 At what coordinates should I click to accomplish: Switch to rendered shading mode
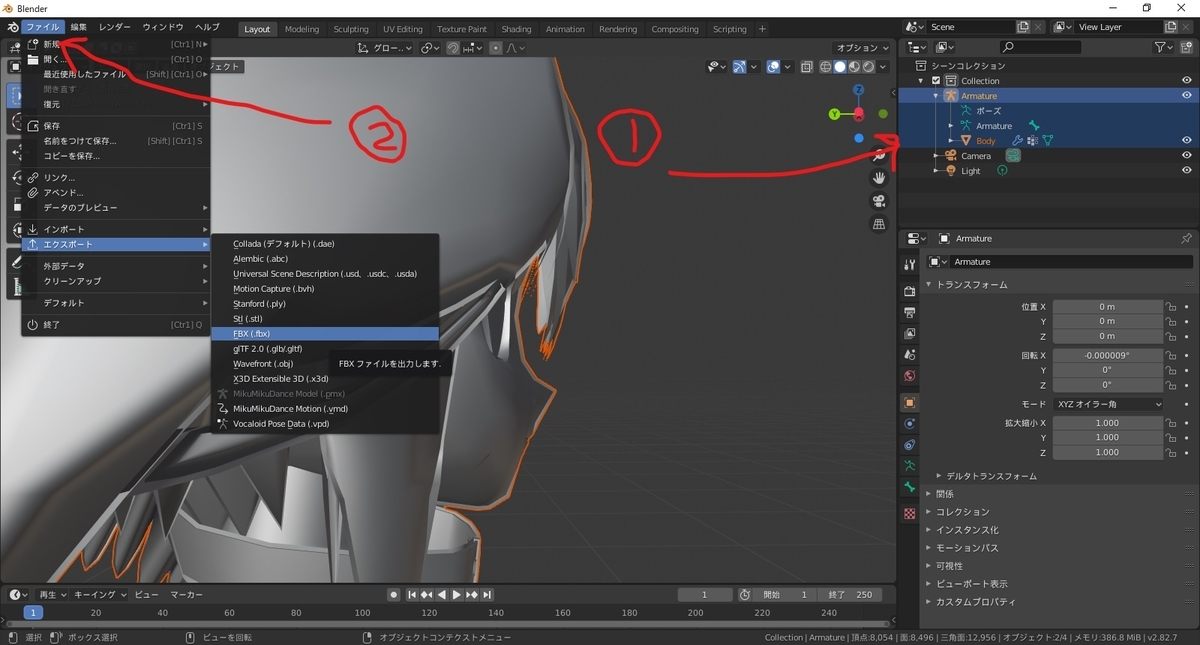[x=868, y=67]
